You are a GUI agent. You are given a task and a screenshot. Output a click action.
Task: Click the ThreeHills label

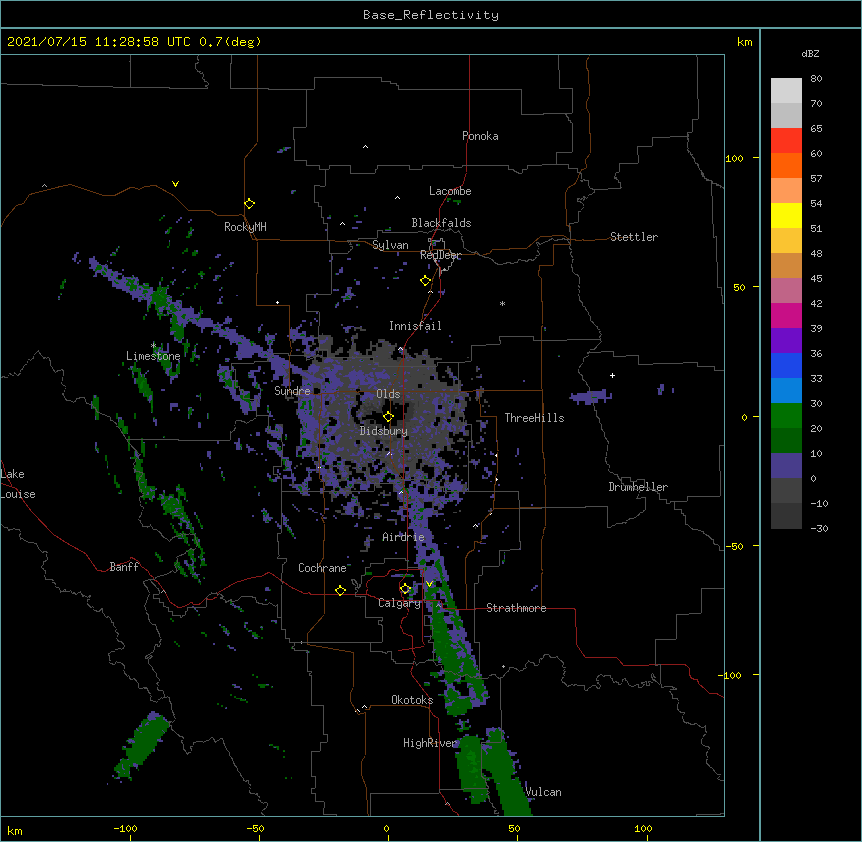pos(534,418)
